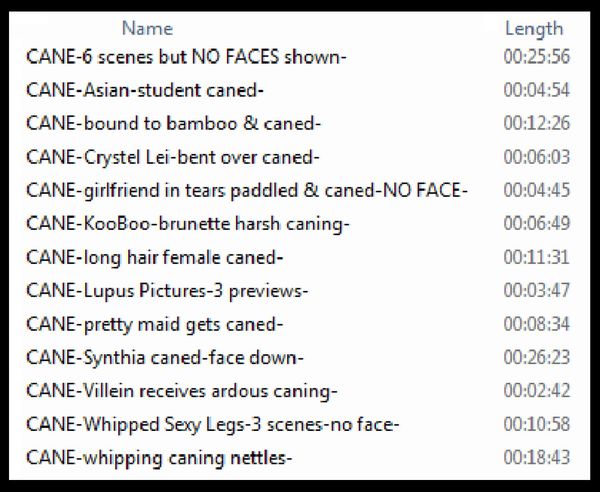Image resolution: width=600 pixels, height=492 pixels.
Task: Click the 00:26:23 length value
Action: pyautogui.click(x=536, y=358)
